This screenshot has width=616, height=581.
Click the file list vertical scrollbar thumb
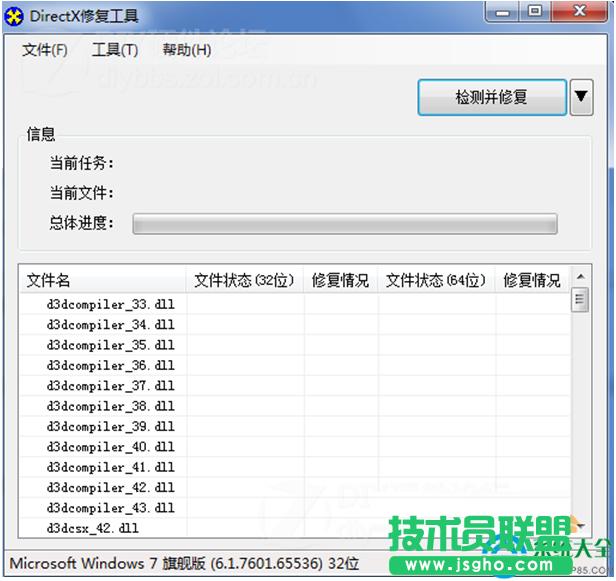point(580,301)
